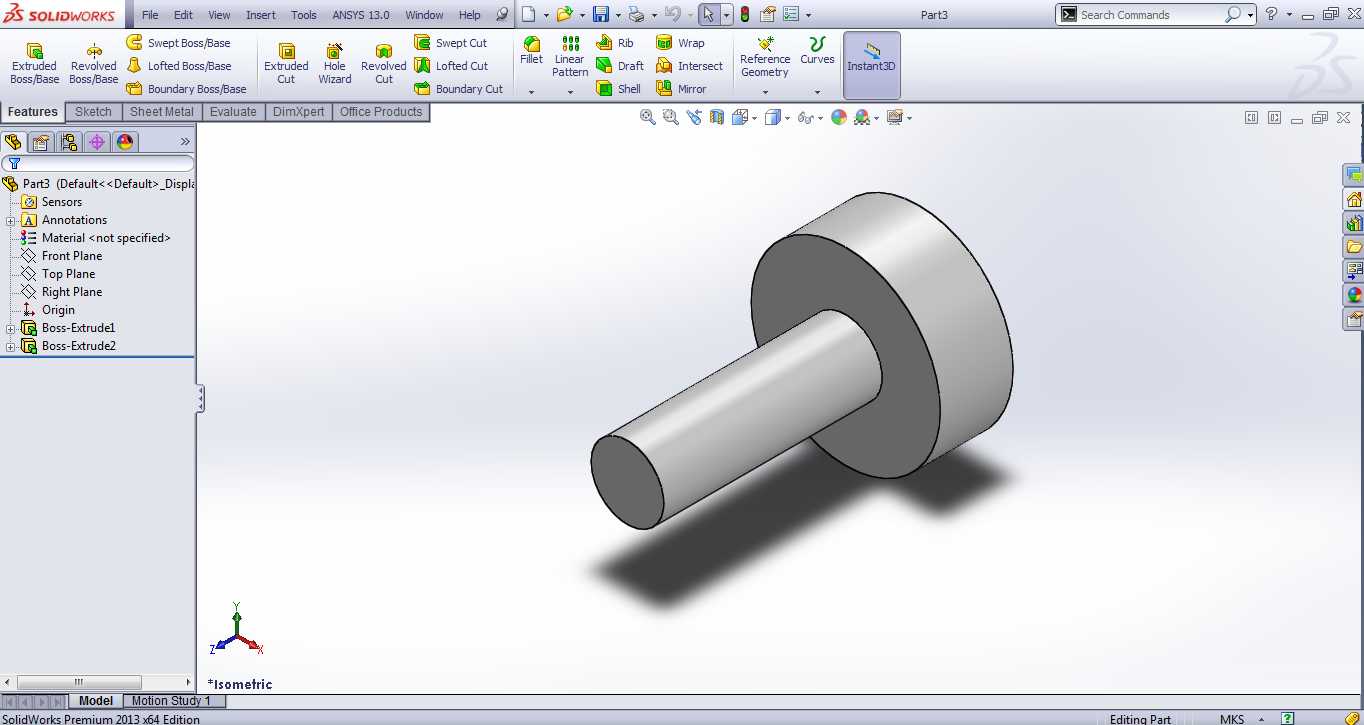This screenshot has width=1364, height=725.
Task: Apply the Draft tool
Action: pos(620,66)
